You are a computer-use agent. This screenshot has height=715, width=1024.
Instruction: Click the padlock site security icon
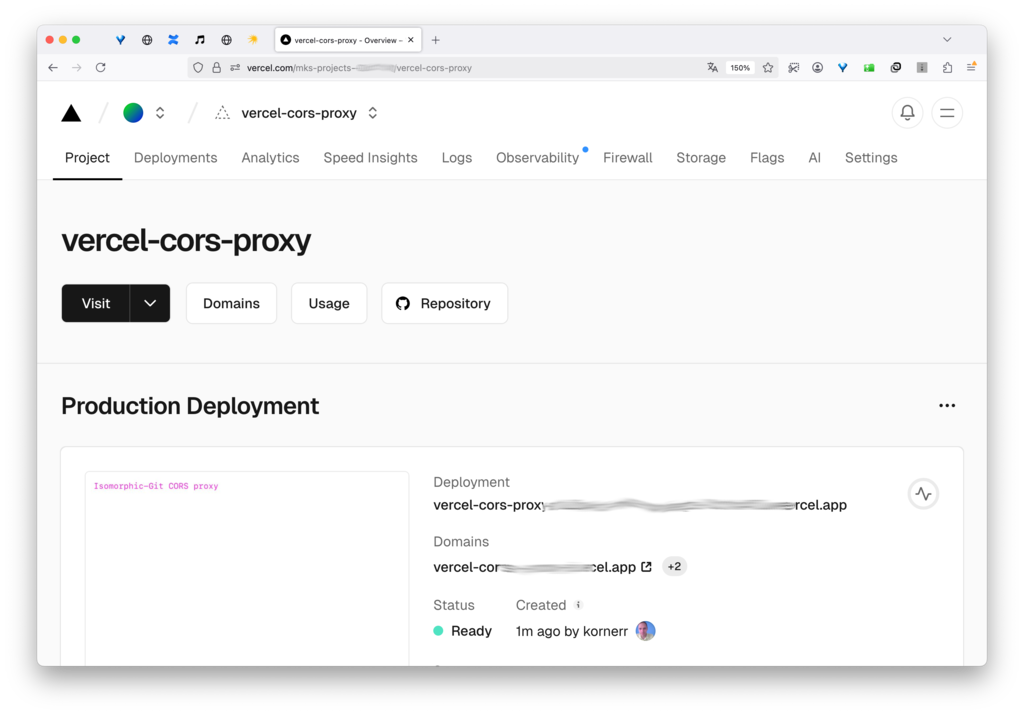[216, 67]
